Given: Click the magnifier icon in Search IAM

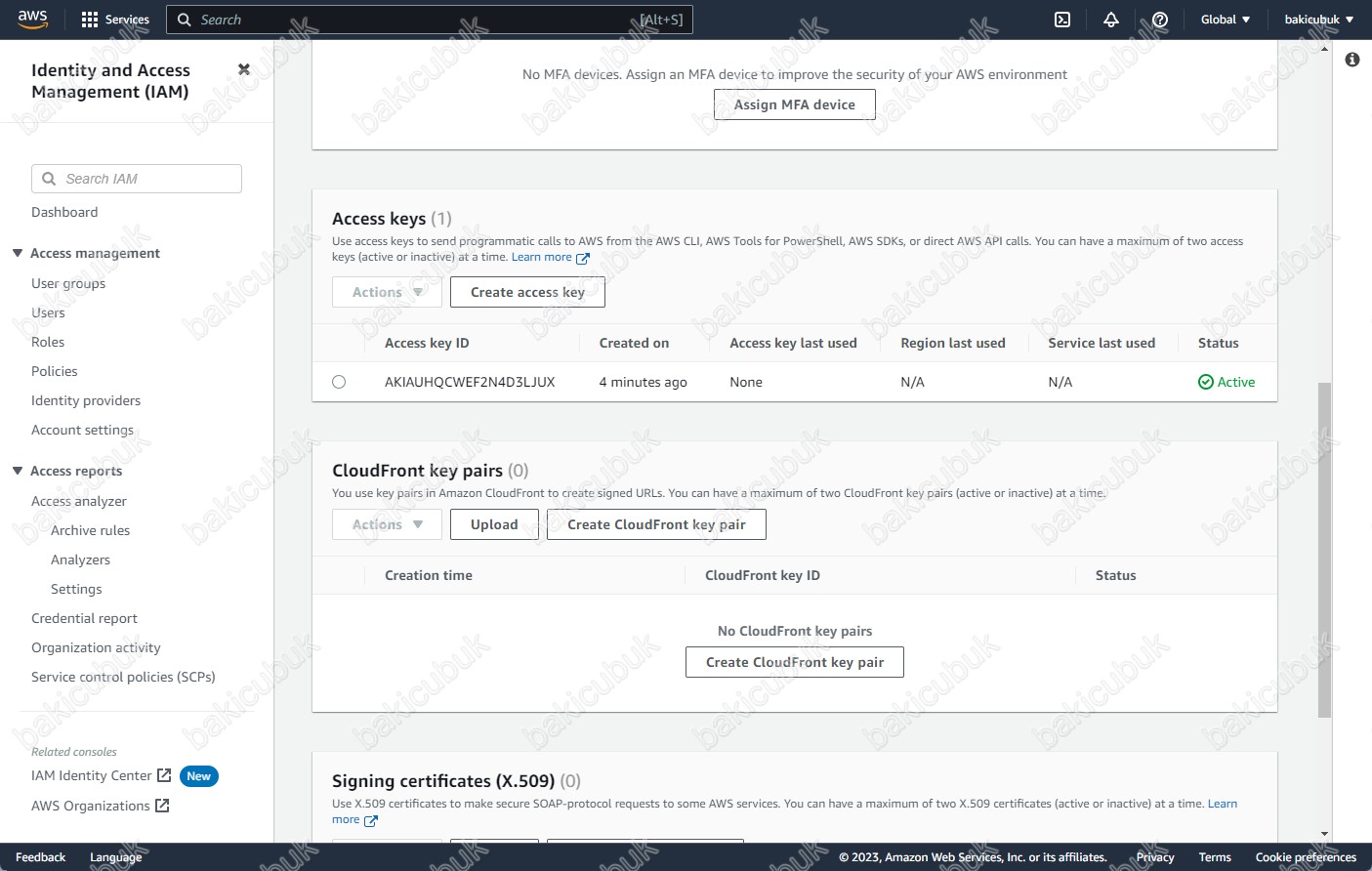Looking at the screenshot, I should [49, 179].
